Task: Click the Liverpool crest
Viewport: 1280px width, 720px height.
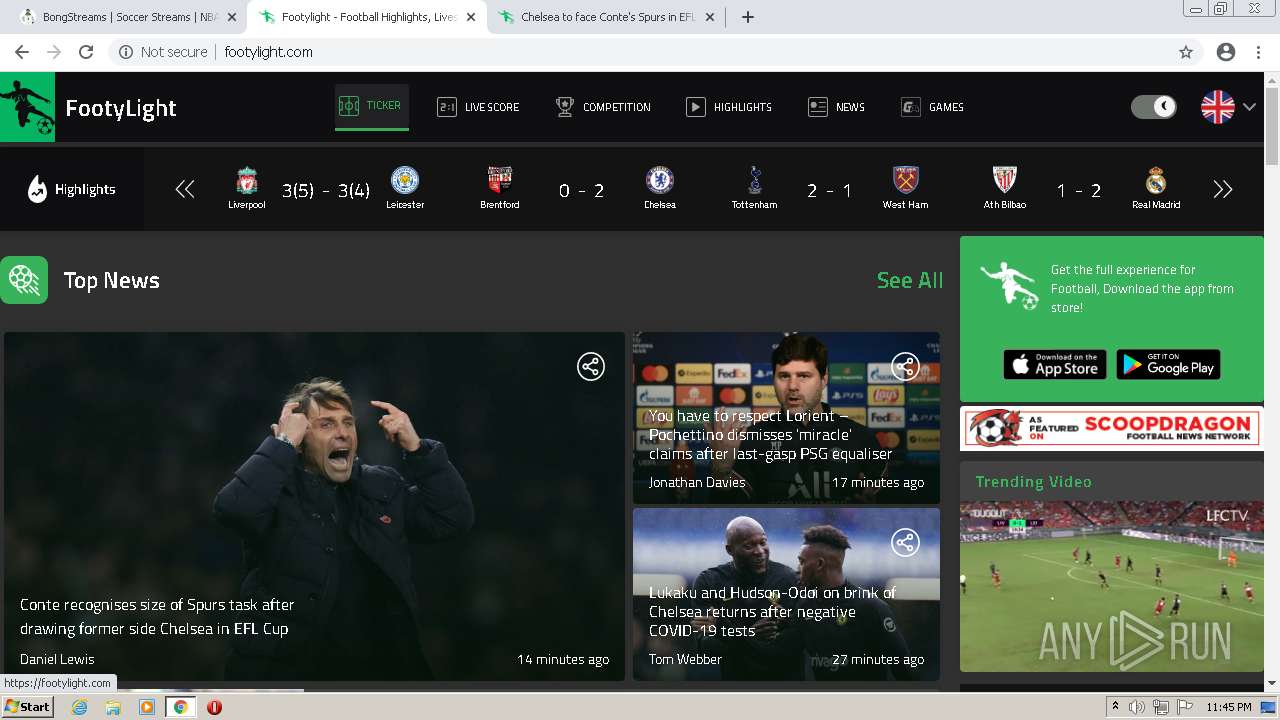Action: (247, 180)
